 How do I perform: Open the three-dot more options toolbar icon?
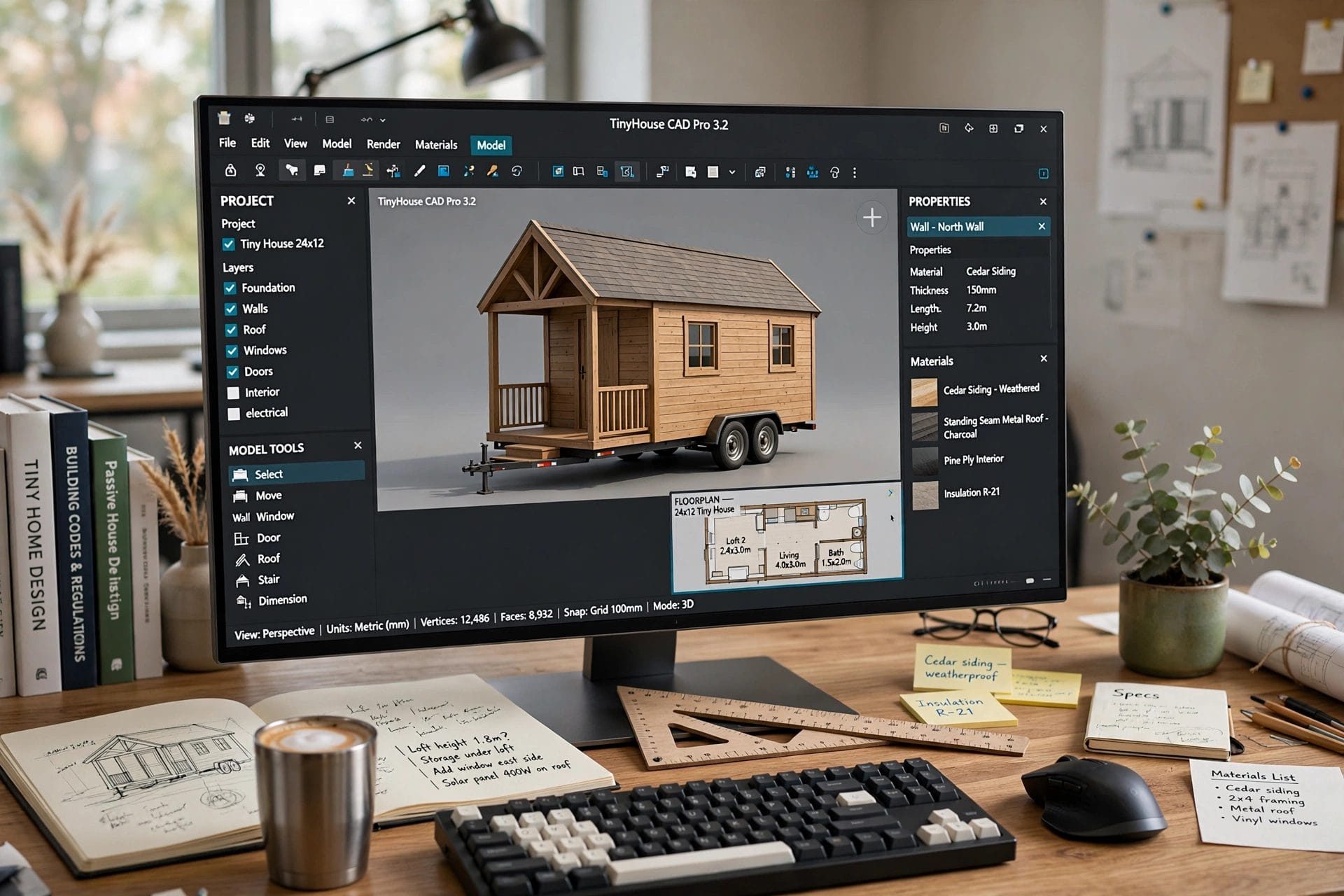(855, 172)
